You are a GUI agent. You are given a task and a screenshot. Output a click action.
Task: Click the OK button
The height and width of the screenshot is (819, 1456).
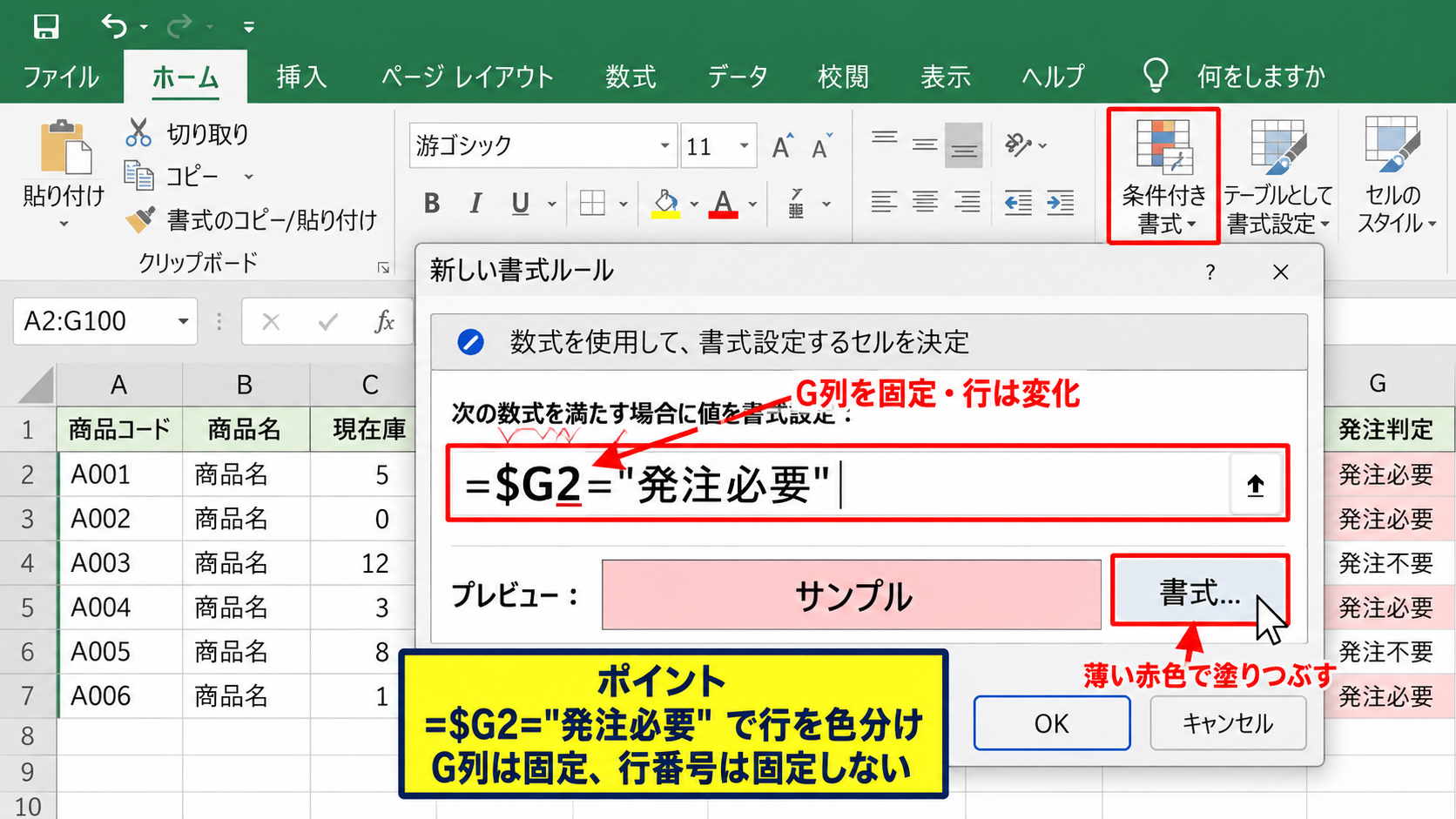point(1052,723)
